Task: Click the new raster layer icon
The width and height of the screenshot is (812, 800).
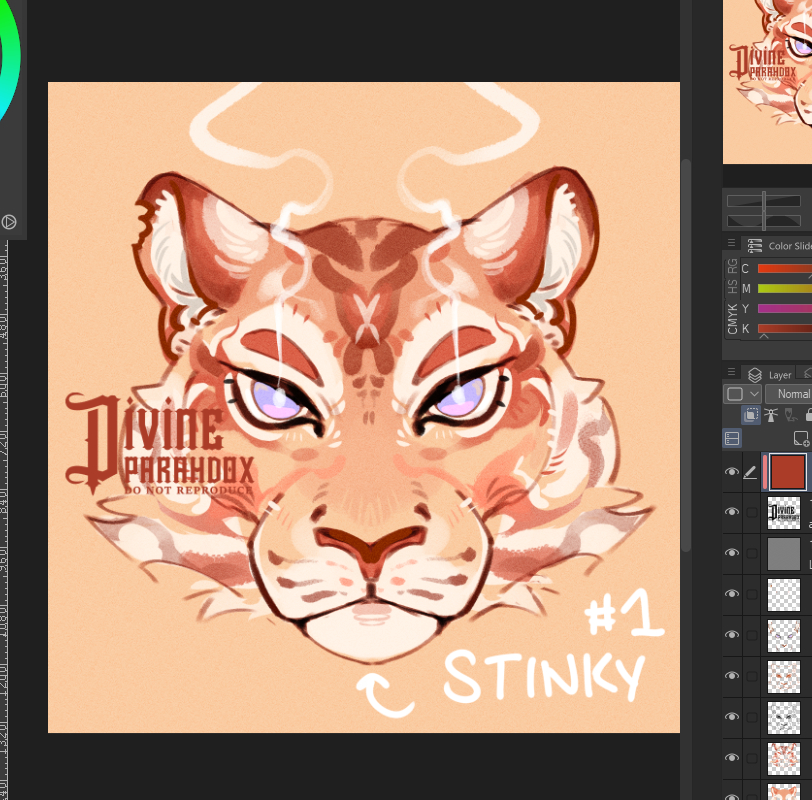Action: (x=800, y=438)
